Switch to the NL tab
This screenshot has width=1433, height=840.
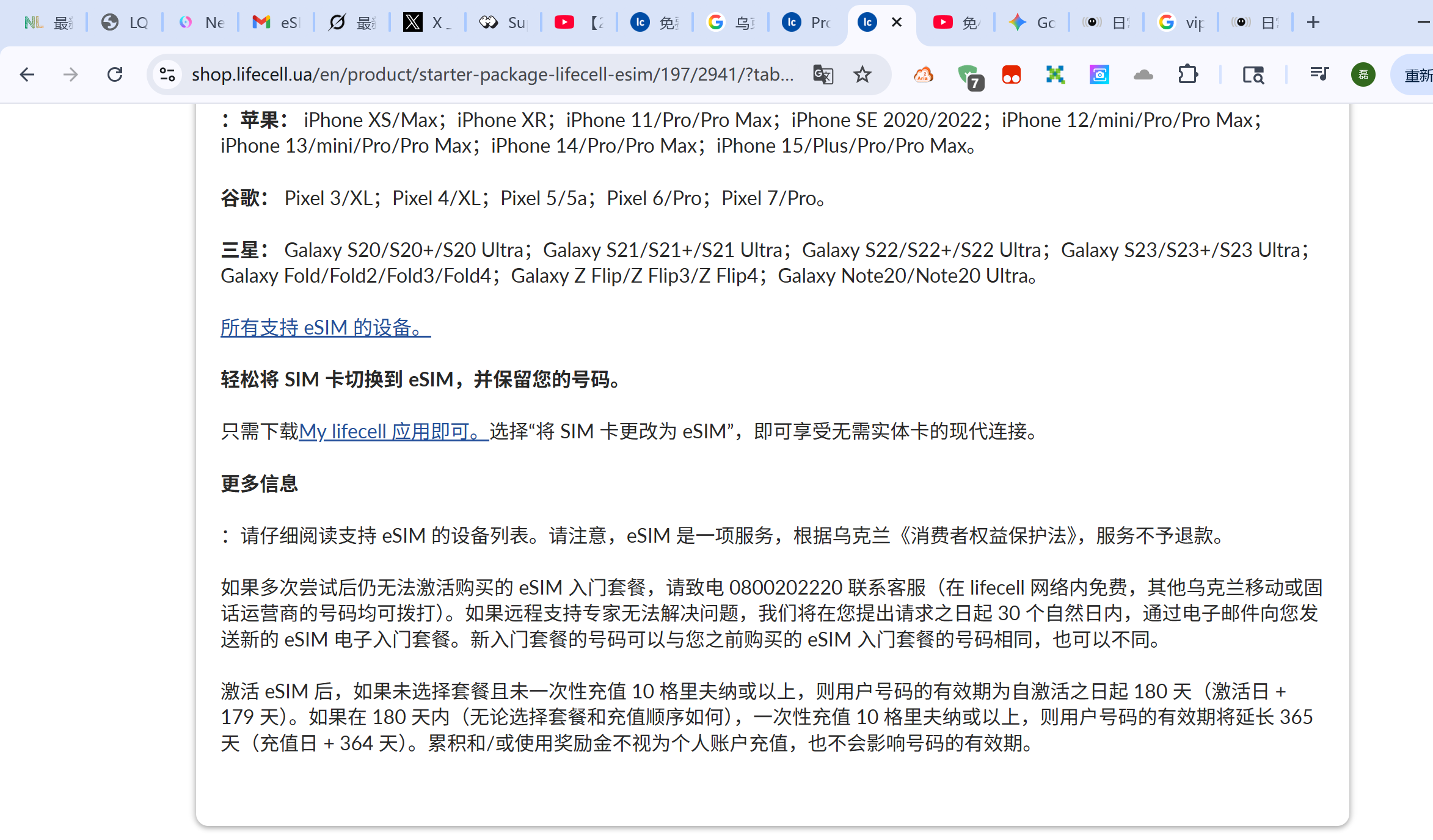48,23
